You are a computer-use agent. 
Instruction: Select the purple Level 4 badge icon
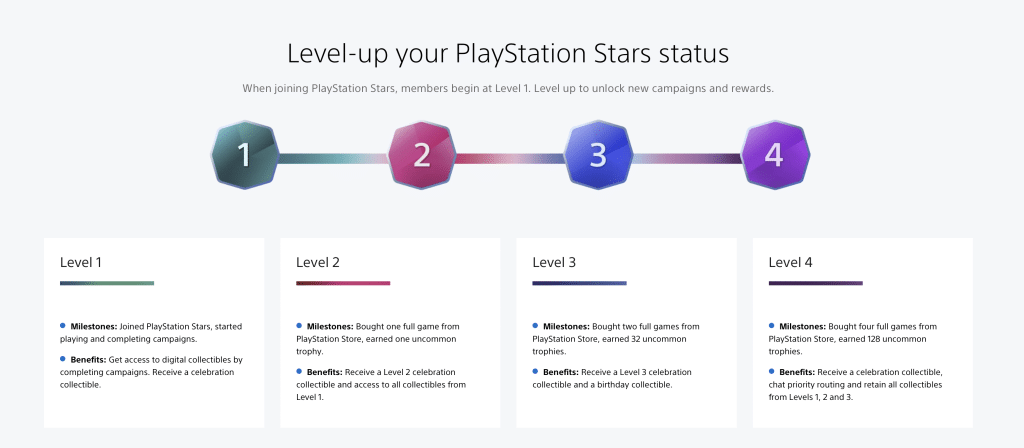coord(775,155)
